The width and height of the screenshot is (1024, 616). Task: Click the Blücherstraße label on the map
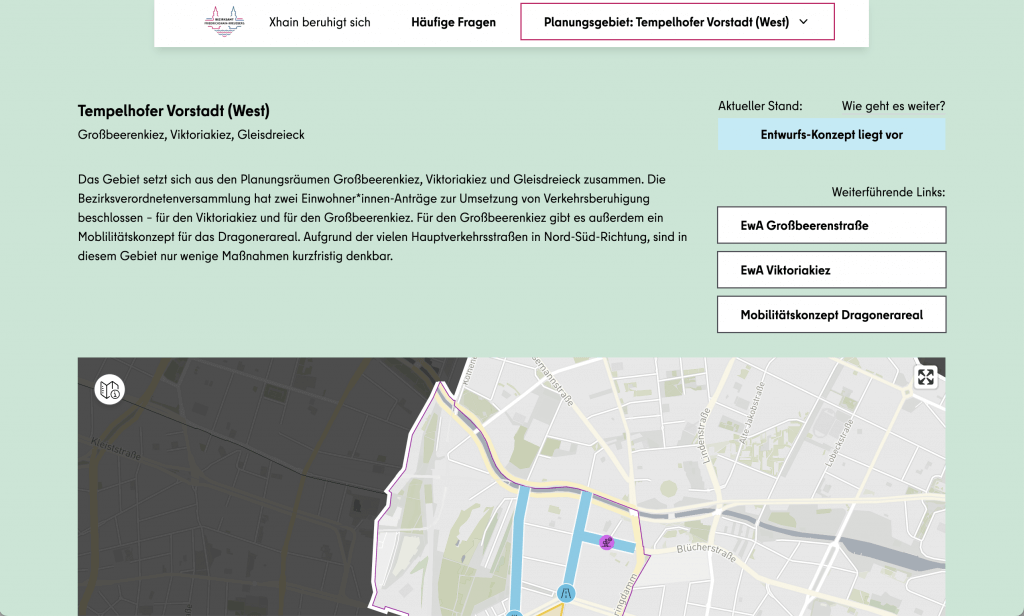point(705,549)
